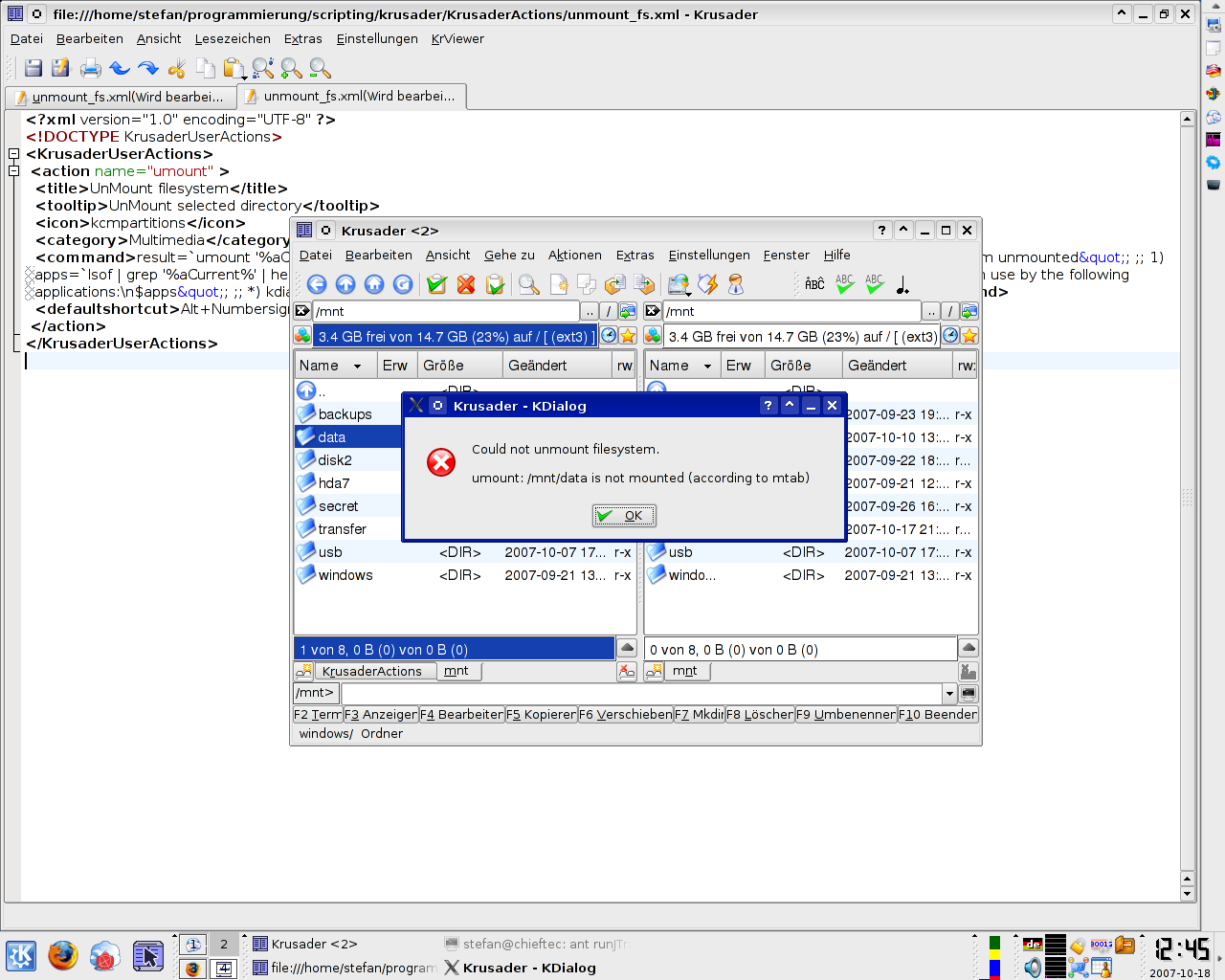The width and height of the screenshot is (1225, 980).
Task: Switch to virtual desktop 2 in the pager
Action: coord(224,945)
